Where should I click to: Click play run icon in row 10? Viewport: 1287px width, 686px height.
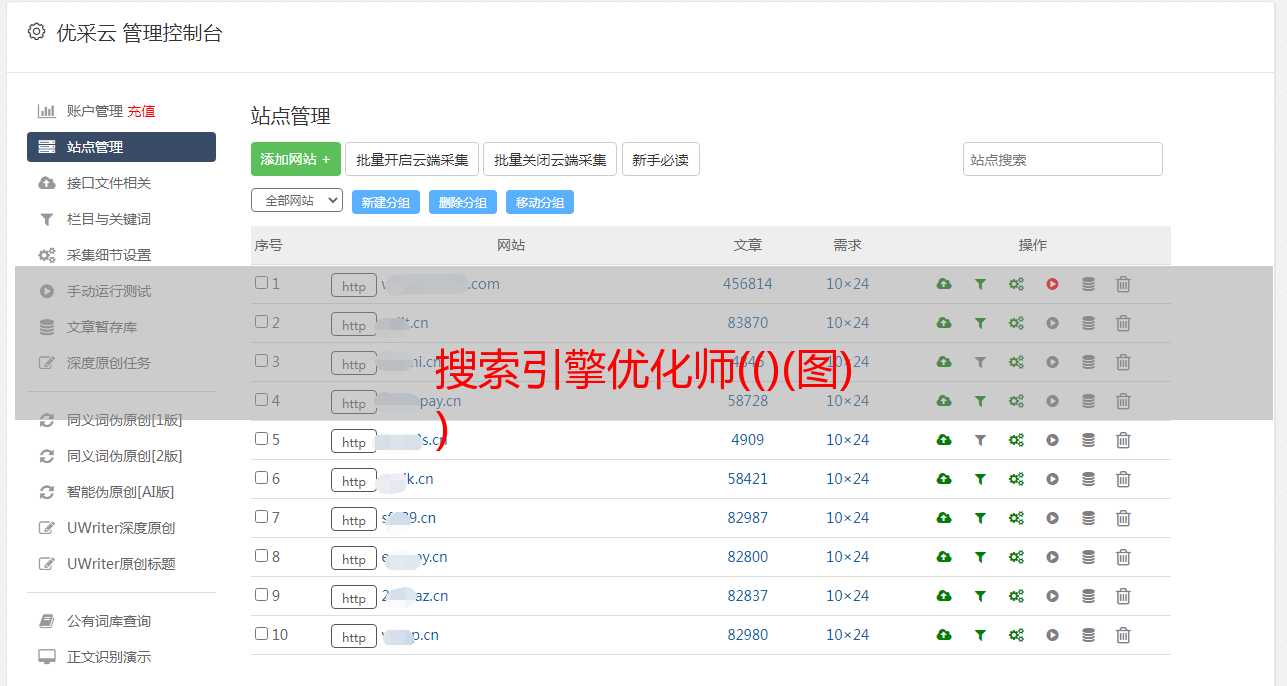[1052, 635]
